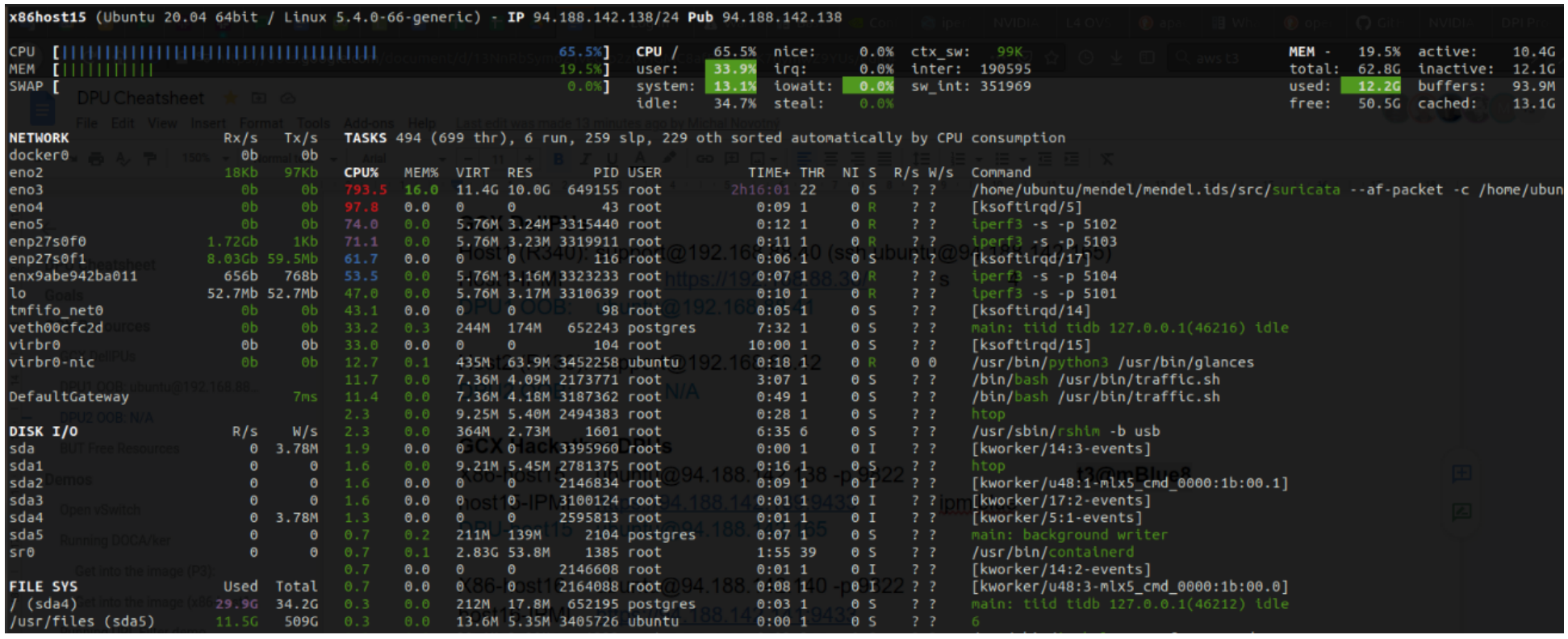The height and width of the screenshot is (639, 1568).
Task: Select the /usr/sbin/rshim -b usb process
Action: point(1065,432)
